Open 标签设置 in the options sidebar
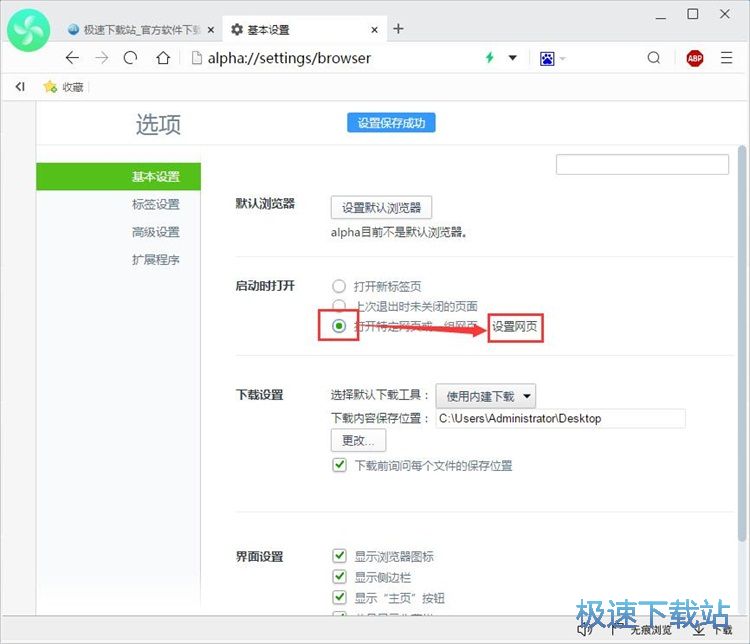 pyautogui.click(x=155, y=204)
